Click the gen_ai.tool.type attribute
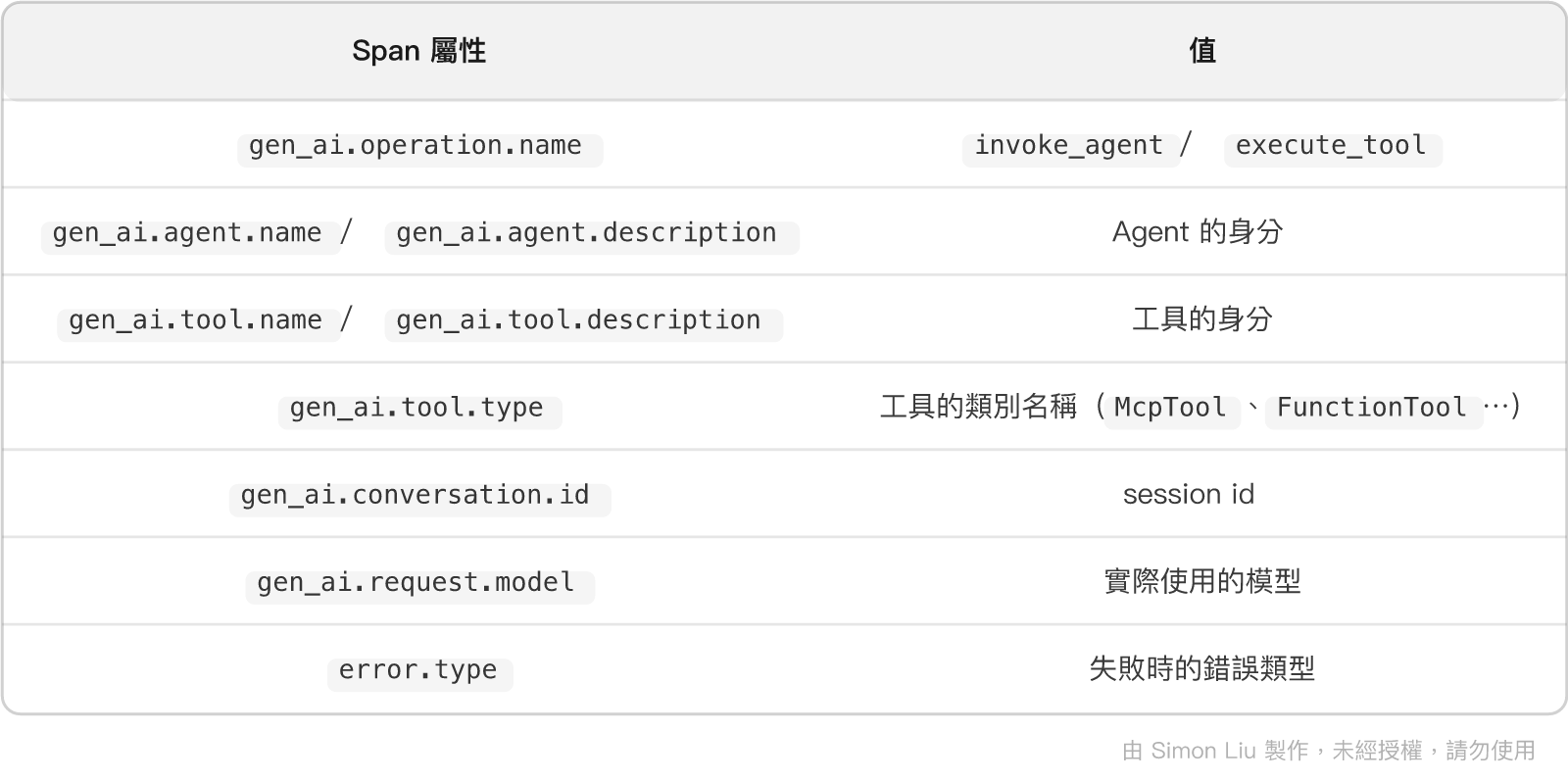The image size is (1568, 781). [419, 408]
